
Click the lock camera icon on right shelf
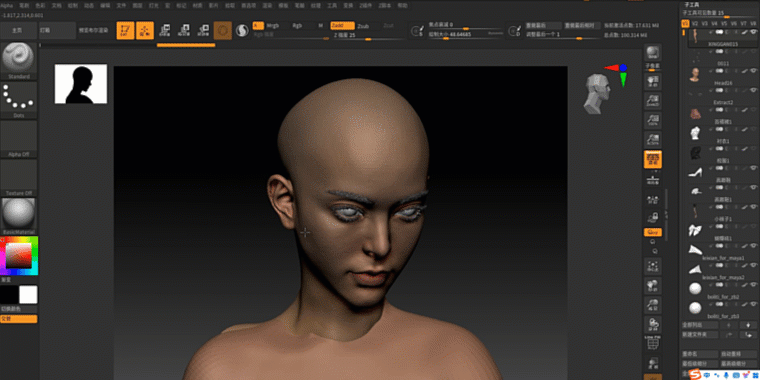pyautogui.click(x=652, y=218)
